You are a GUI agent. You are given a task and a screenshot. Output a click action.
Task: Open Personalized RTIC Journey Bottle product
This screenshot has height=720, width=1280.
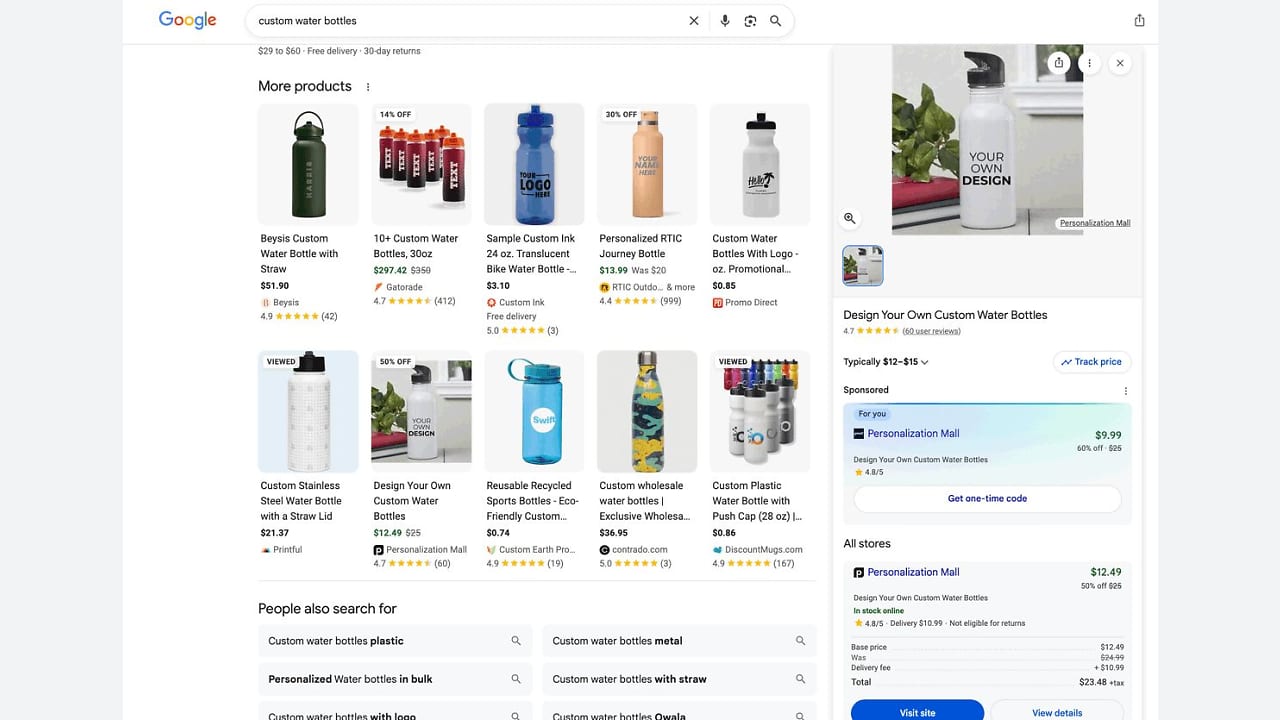pyautogui.click(x=647, y=205)
